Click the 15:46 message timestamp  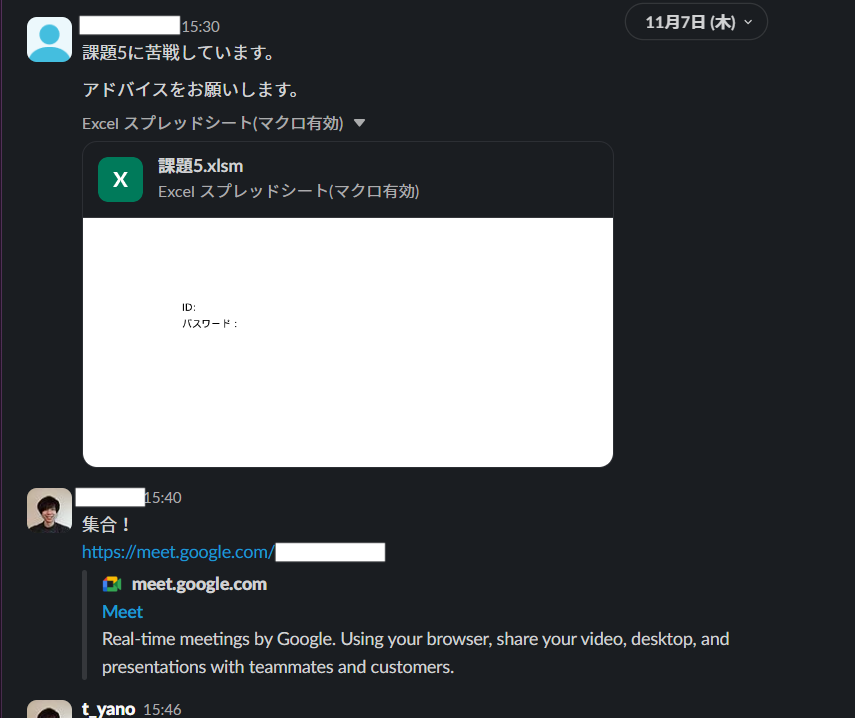pos(162,709)
